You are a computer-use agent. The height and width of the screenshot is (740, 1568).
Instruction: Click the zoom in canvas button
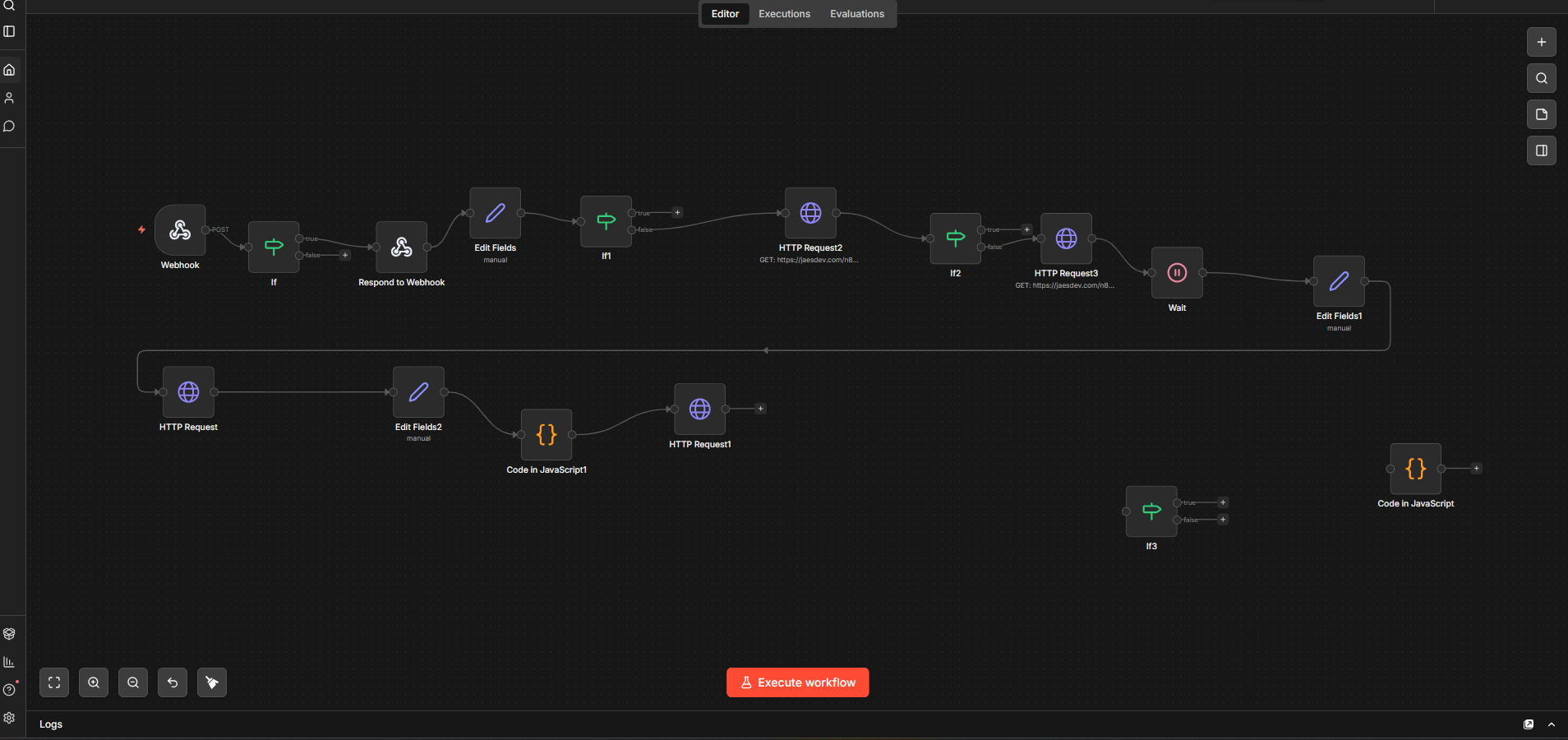pyautogui.click(x=94, y=682)
